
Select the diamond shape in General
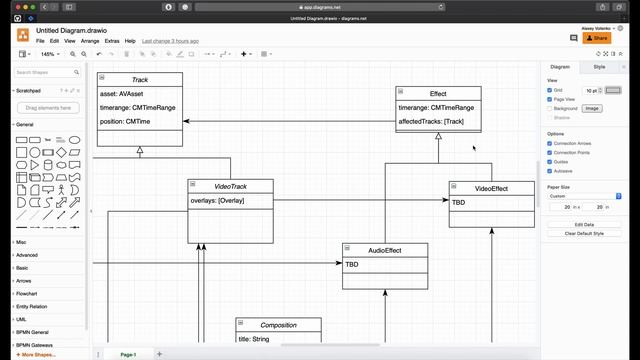[x=61, y=152]
